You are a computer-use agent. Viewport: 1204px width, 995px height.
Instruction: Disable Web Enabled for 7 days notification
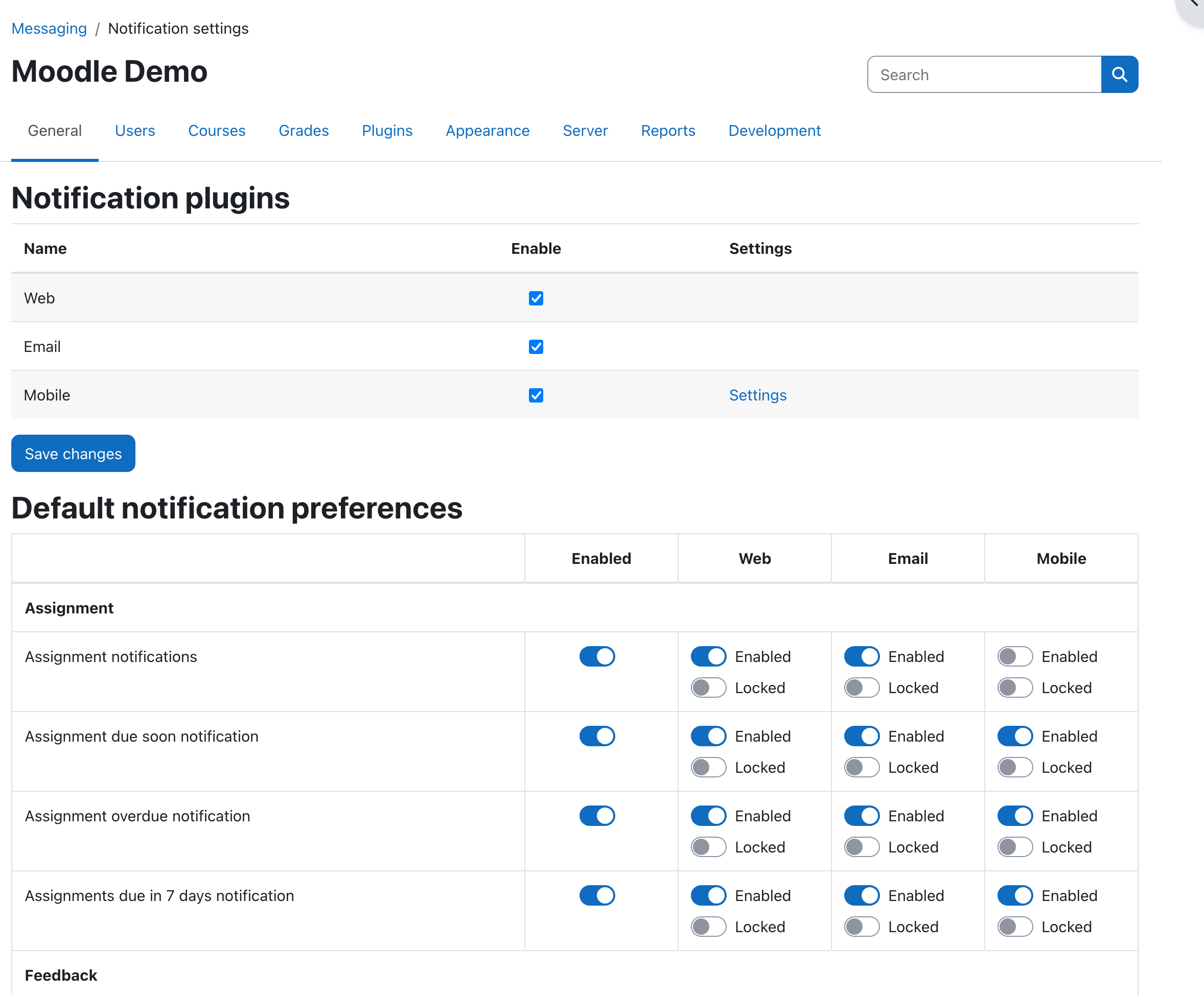pos(709,895)
